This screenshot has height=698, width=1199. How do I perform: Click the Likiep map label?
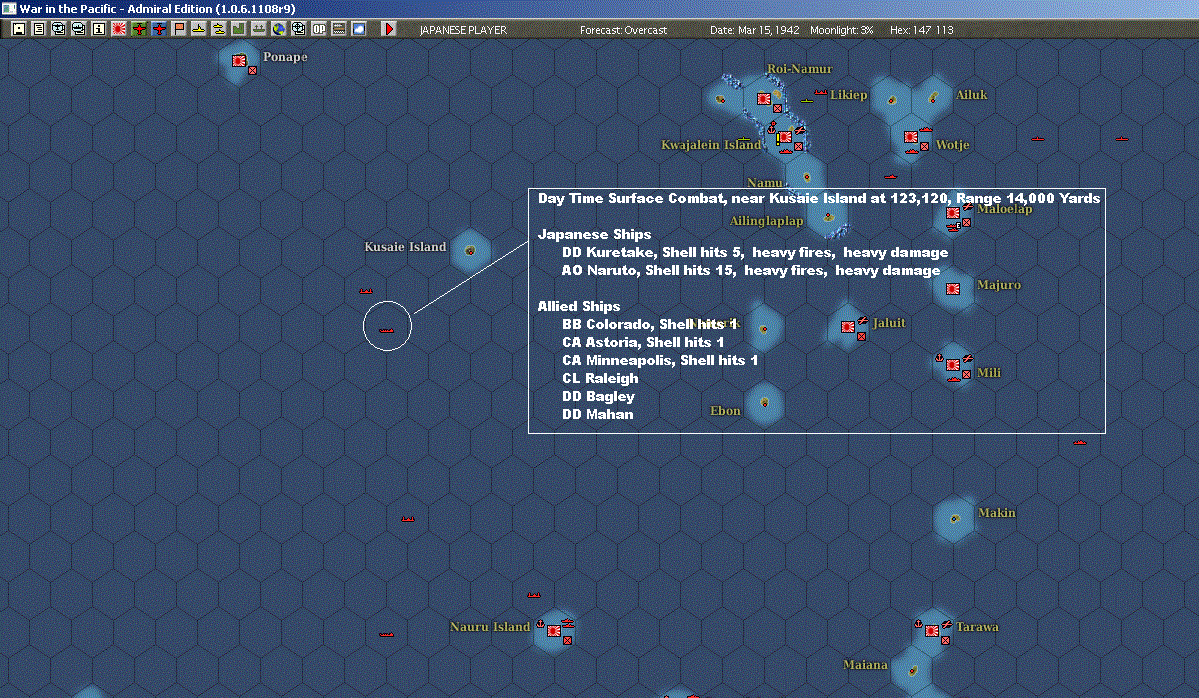click(849, 96)
